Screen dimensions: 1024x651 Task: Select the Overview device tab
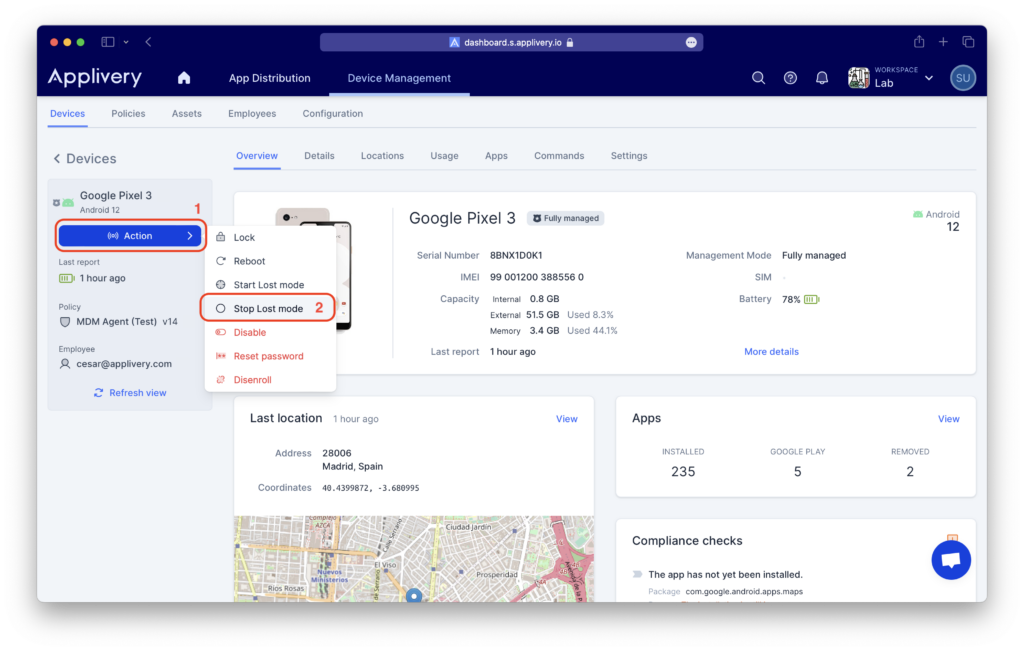point(257,156)
